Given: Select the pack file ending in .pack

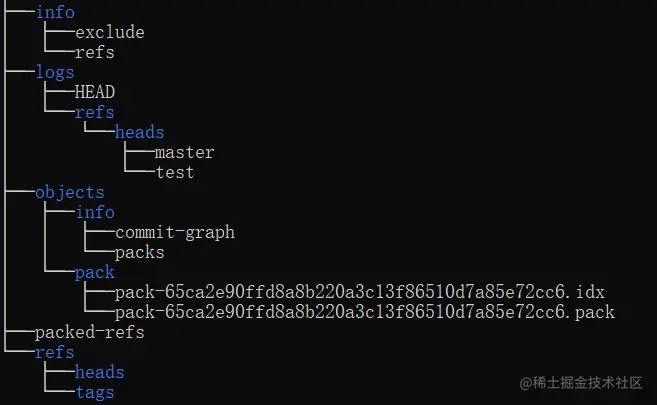Looking at the screenshot, I should tap(364, 312).
